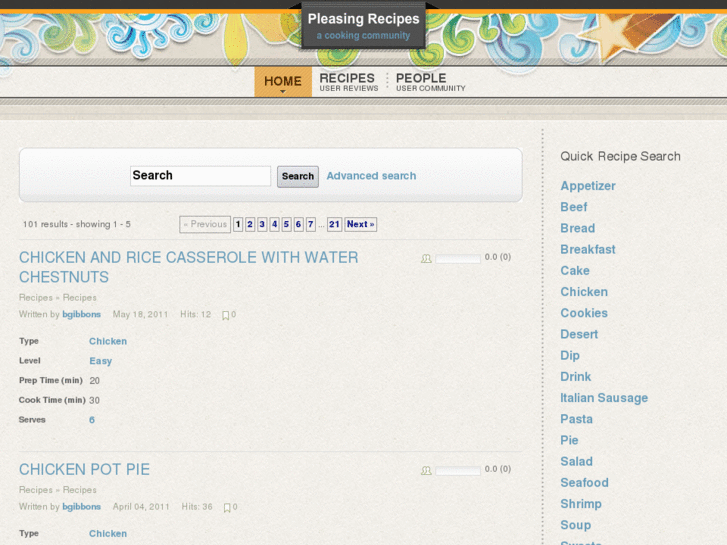Select Pasta in Quick Recipe Search

click(576, 419)
